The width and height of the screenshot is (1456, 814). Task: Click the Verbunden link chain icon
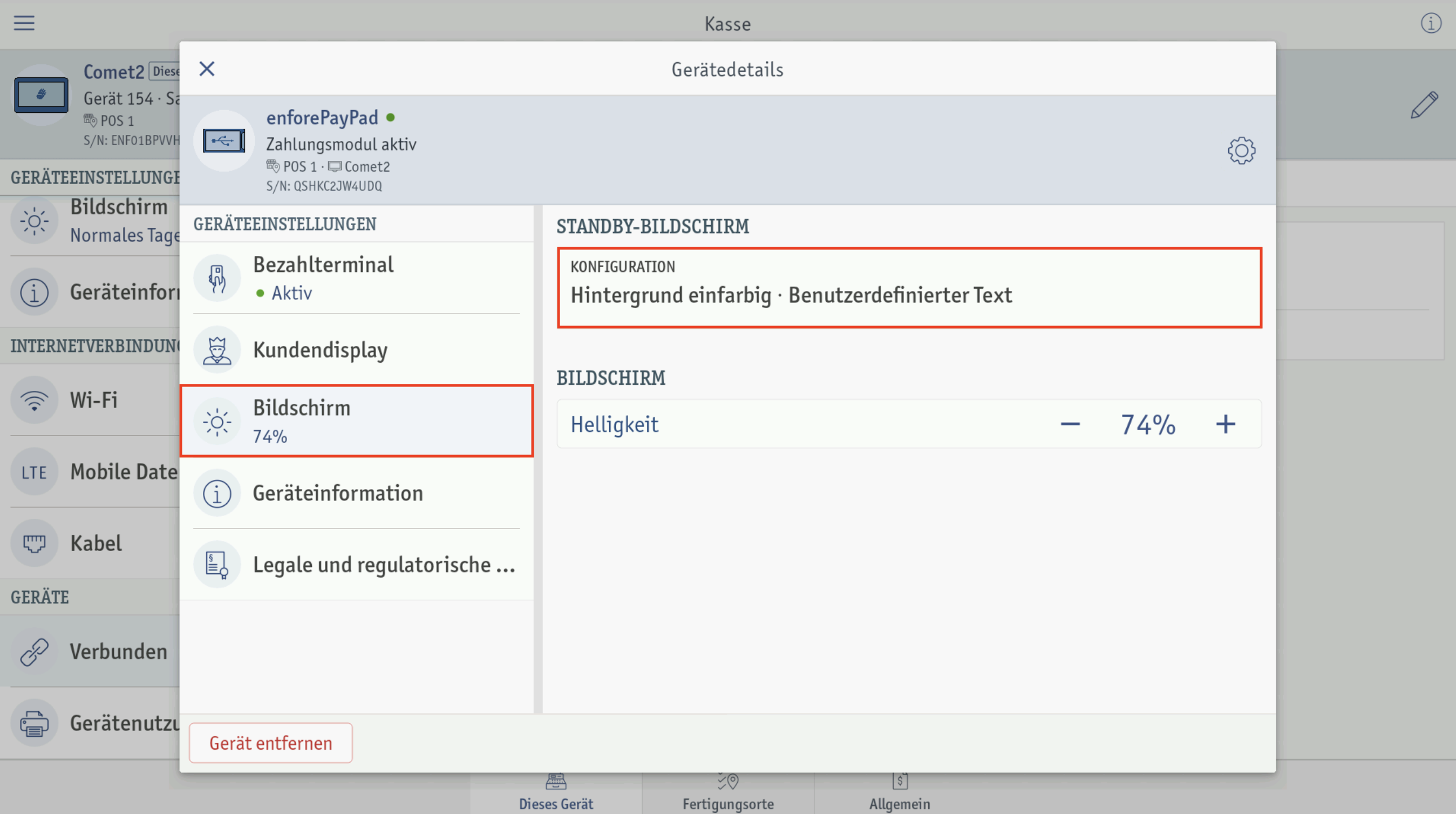click(34, 651)
